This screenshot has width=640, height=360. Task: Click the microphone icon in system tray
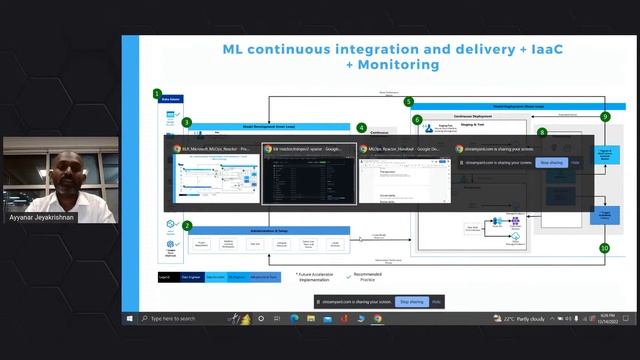576,318
